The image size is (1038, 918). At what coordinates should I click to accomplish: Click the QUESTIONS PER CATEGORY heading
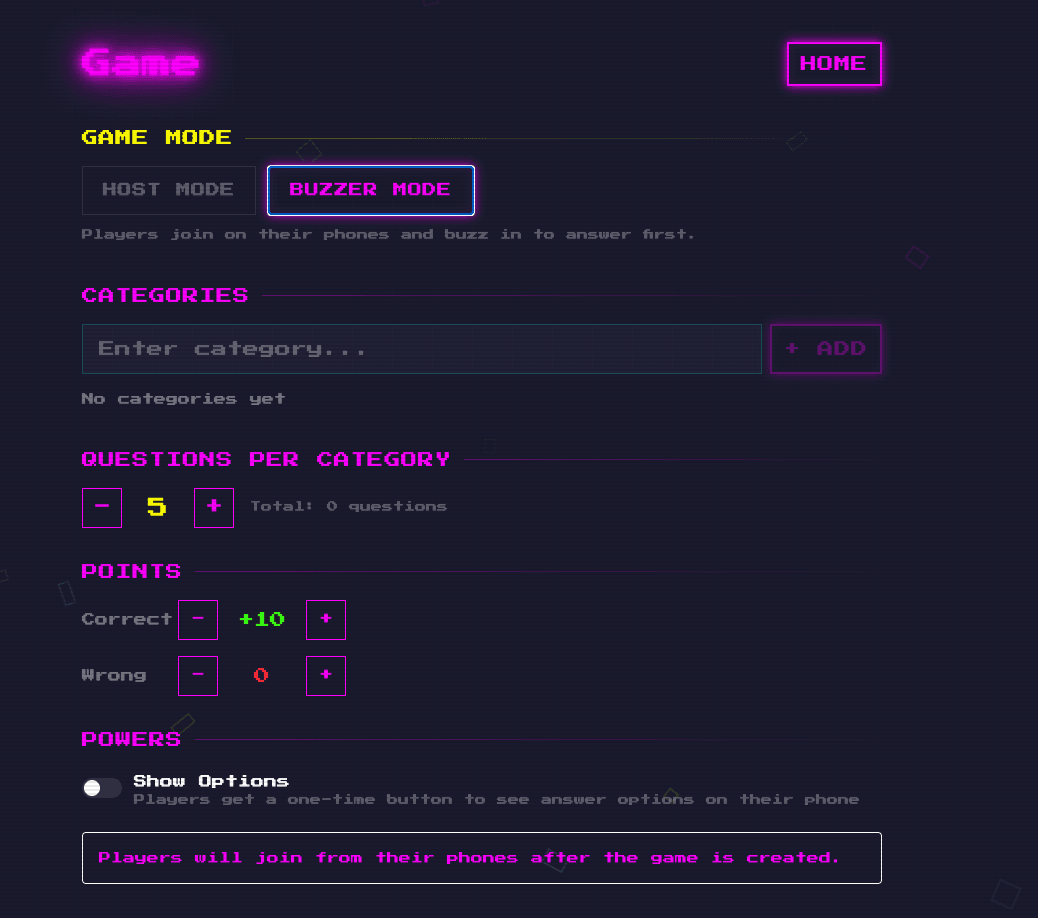265,459
